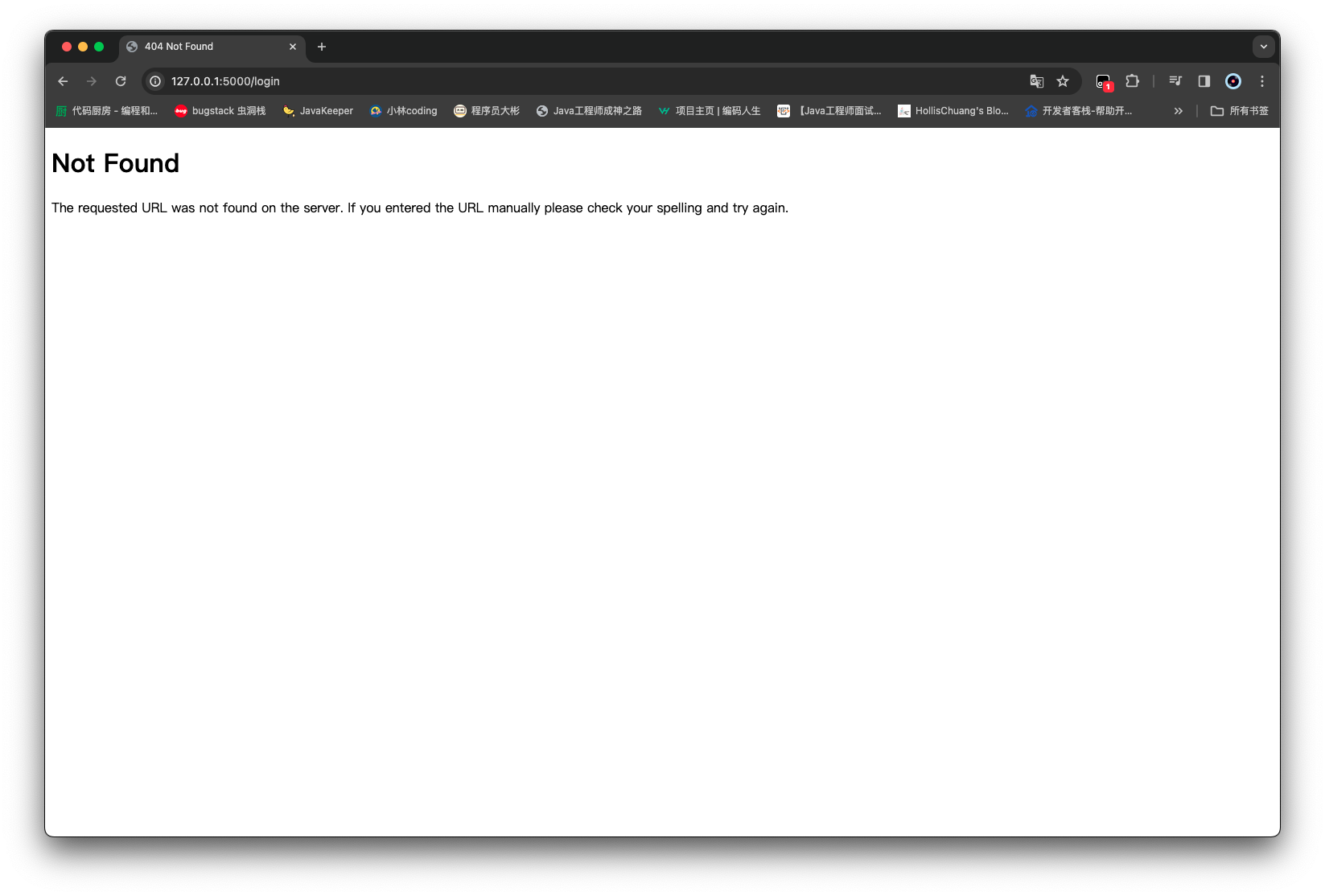The image size is (1325, 896).
Task: Open extension with red badge number 1
Action: (1104, 81)
